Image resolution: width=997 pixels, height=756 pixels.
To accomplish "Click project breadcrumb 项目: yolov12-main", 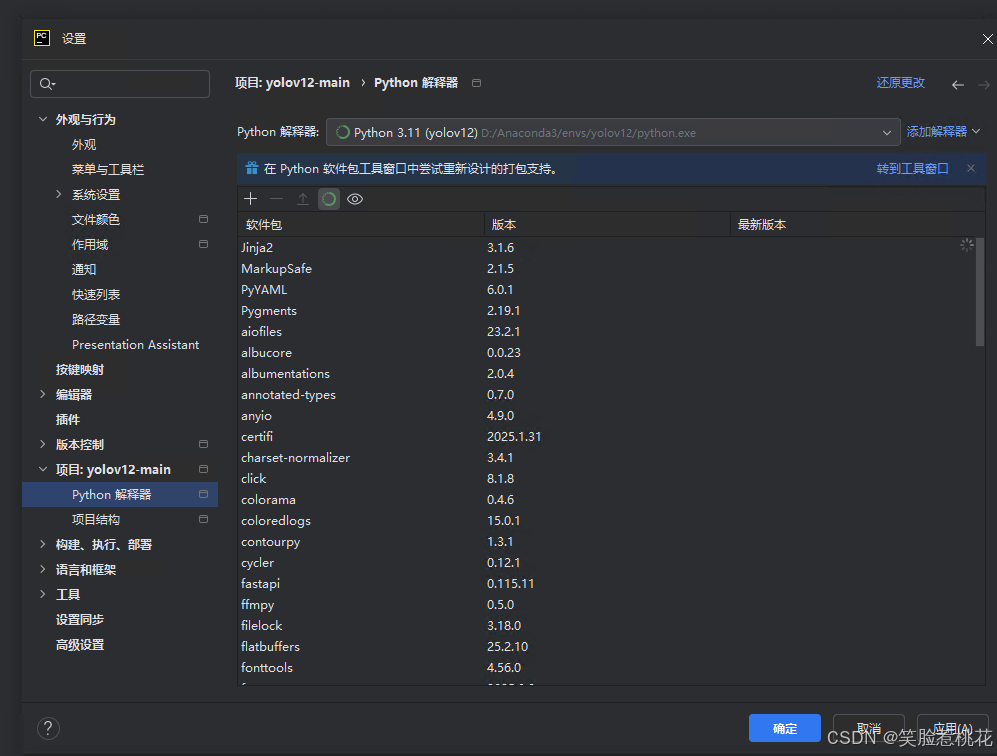I will (292, 83).
